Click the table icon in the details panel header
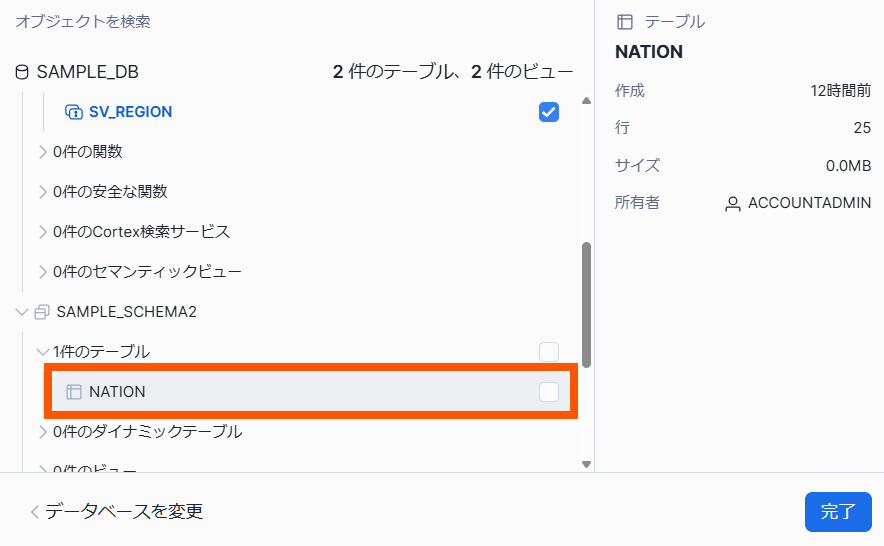Image resolution: width=884 pixels, height=546 pixels. point(625,21)
